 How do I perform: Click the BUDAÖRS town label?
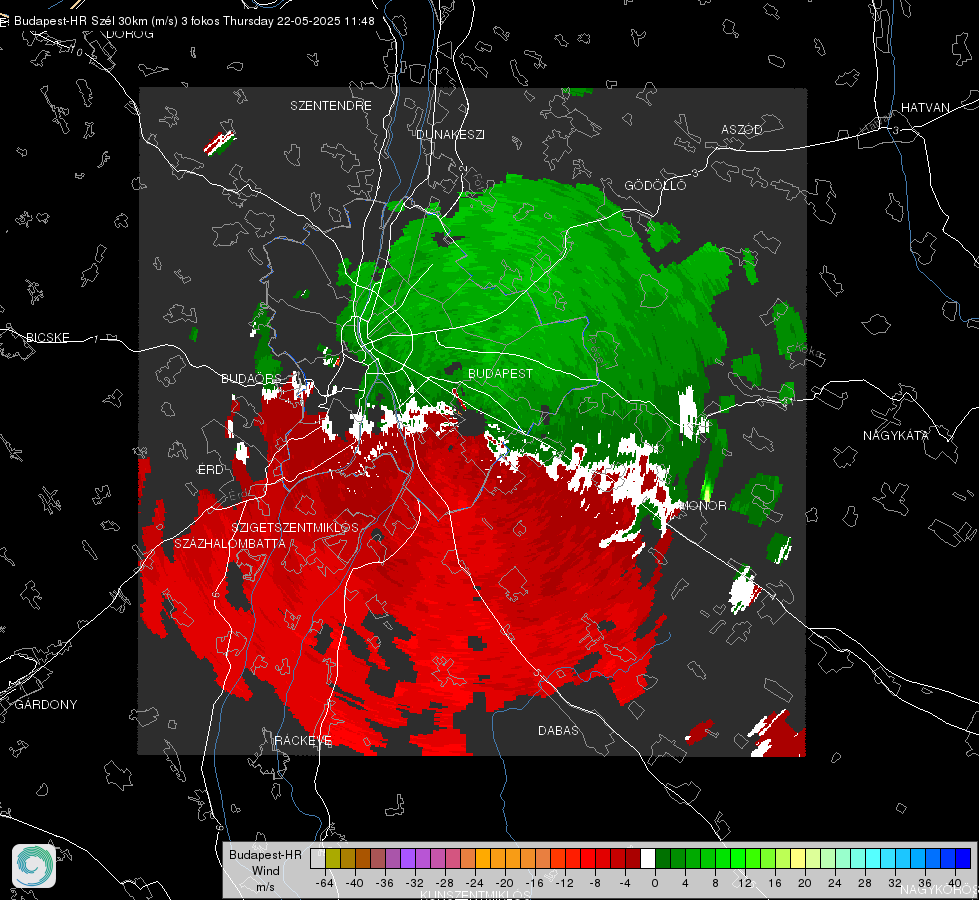[252, 379]
